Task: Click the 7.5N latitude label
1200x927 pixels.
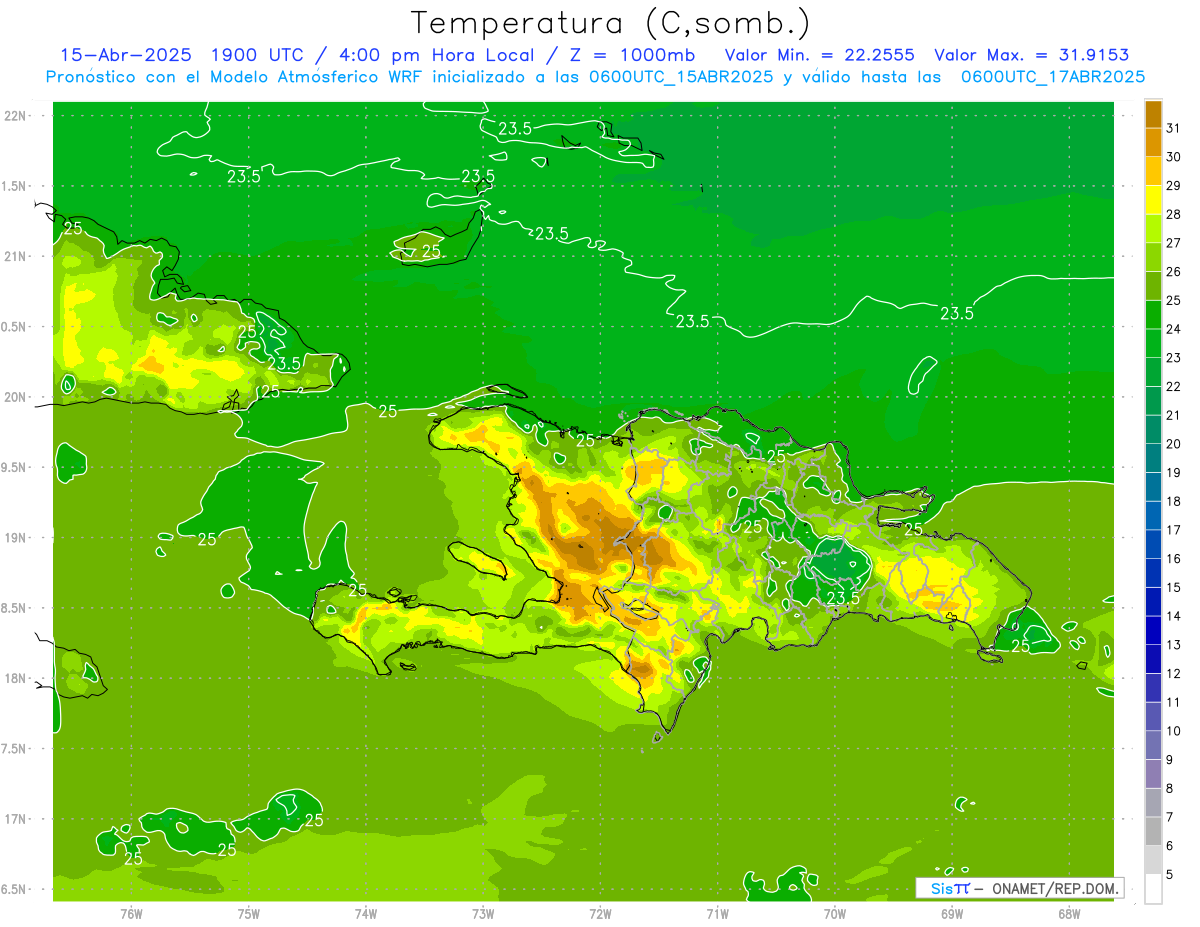Action: coord(13,748)
